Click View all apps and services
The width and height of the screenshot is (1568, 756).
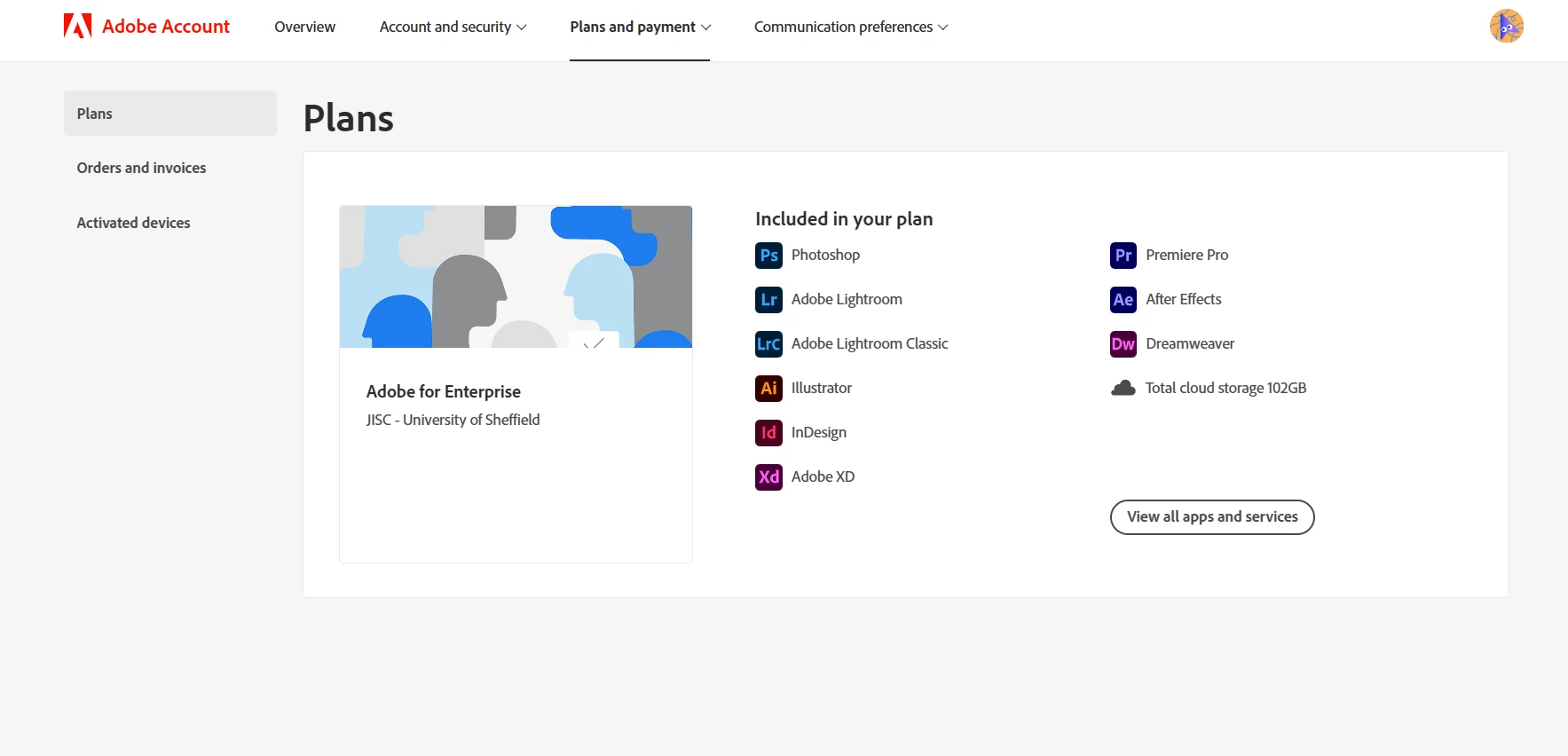coord(1212,517)
